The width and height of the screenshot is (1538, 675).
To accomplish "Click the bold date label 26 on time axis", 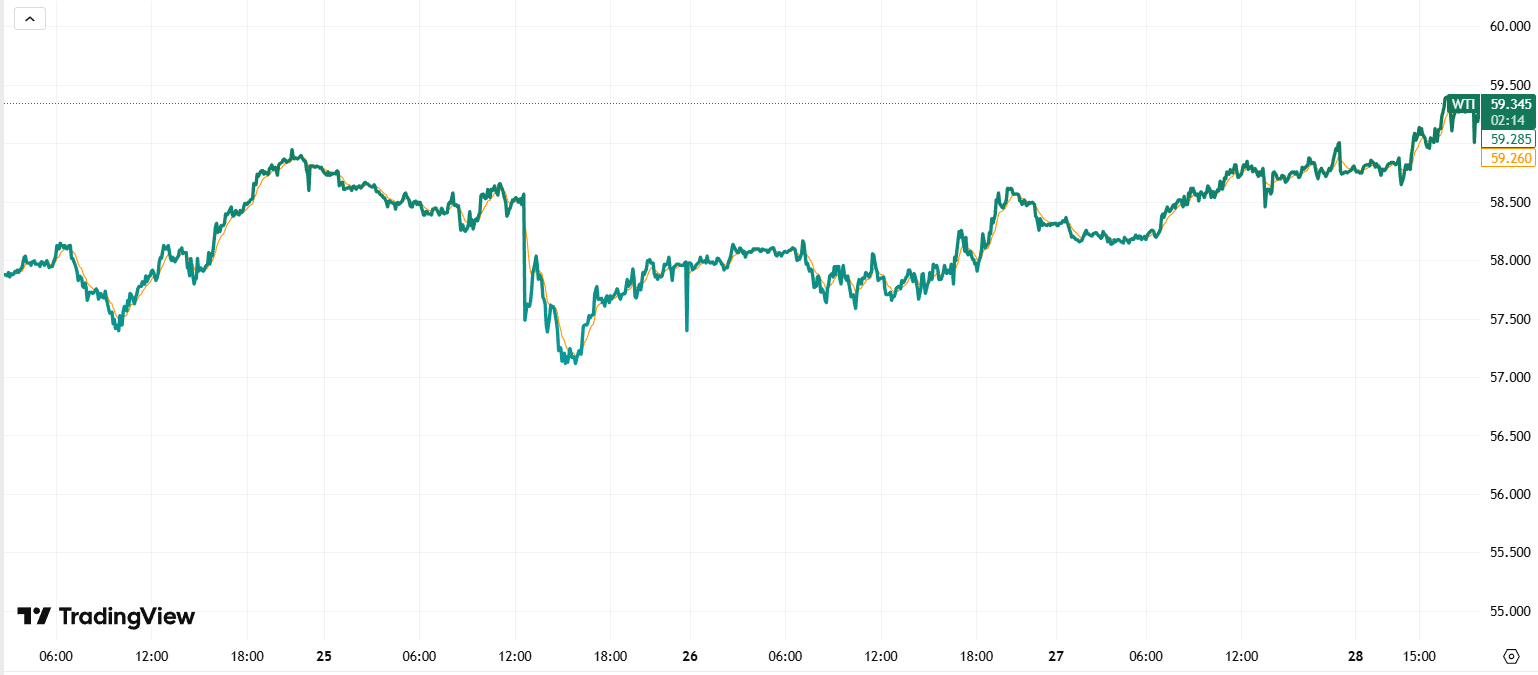I will pos(689,657).
